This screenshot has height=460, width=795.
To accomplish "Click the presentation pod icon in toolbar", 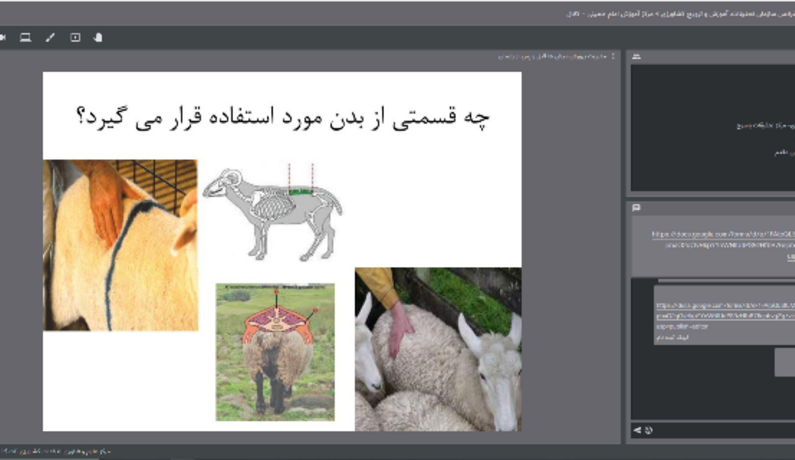I will (x=75, y=38).
